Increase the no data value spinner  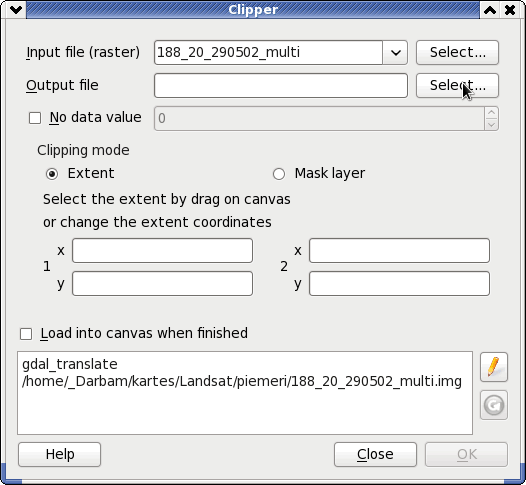click(x=491, y=112)
